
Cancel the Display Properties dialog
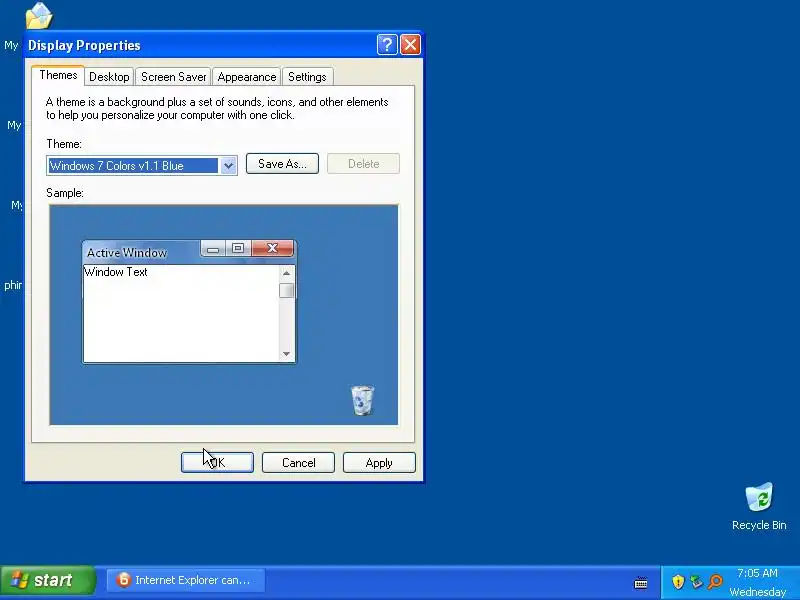[x=298, y=463]
